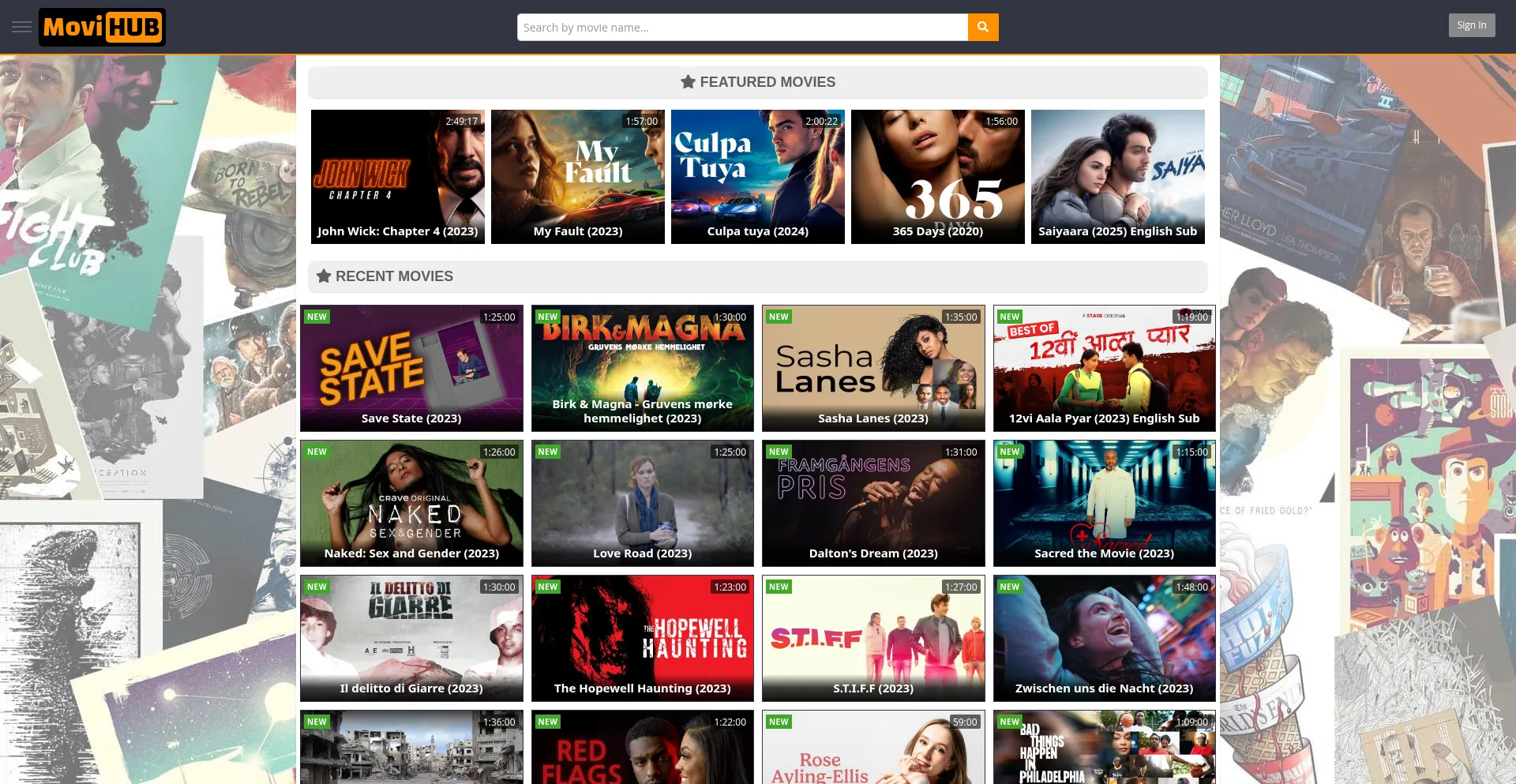Screen dimensions: 1516x784
Task: Click NEW badge on Zwischen uns die Nacht
Action: (1010, 587)
